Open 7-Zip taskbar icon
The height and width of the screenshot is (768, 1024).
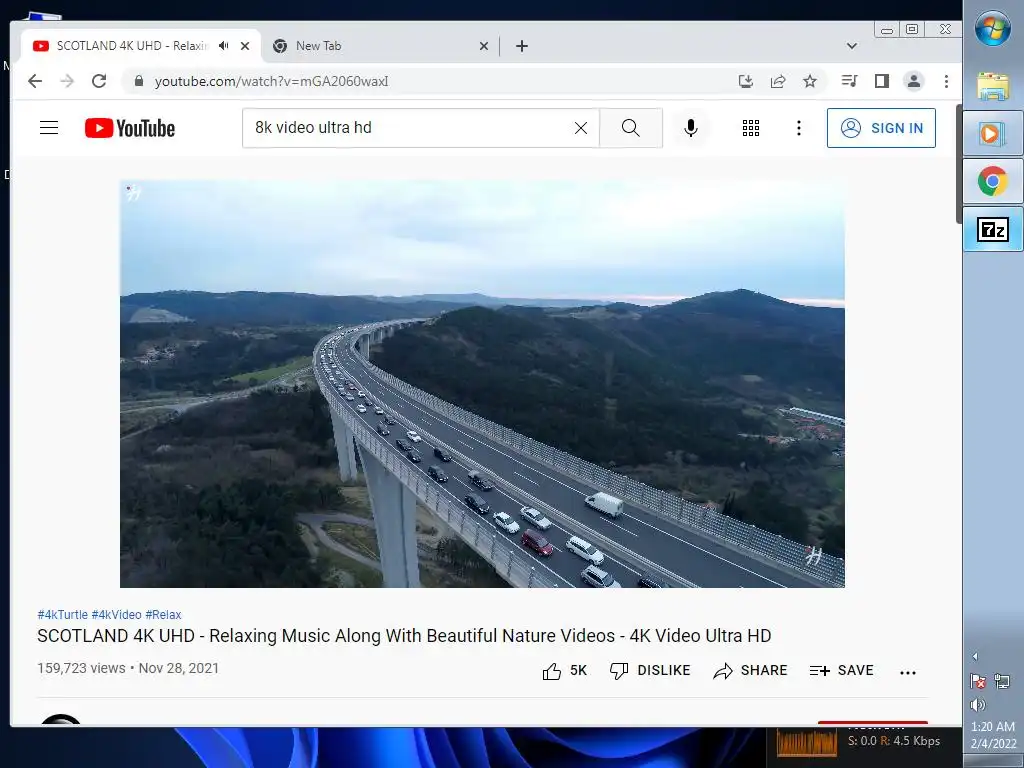pos(993,229)
